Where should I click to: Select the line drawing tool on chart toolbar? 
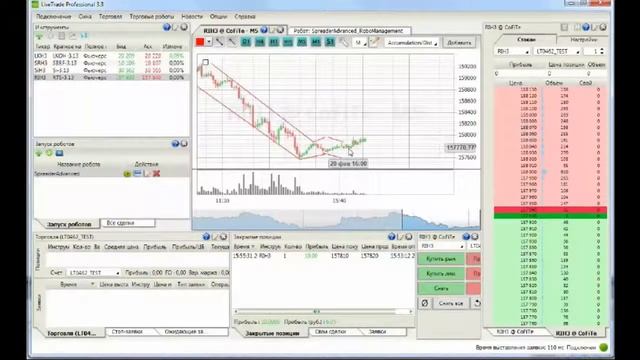tap(220, 42)
